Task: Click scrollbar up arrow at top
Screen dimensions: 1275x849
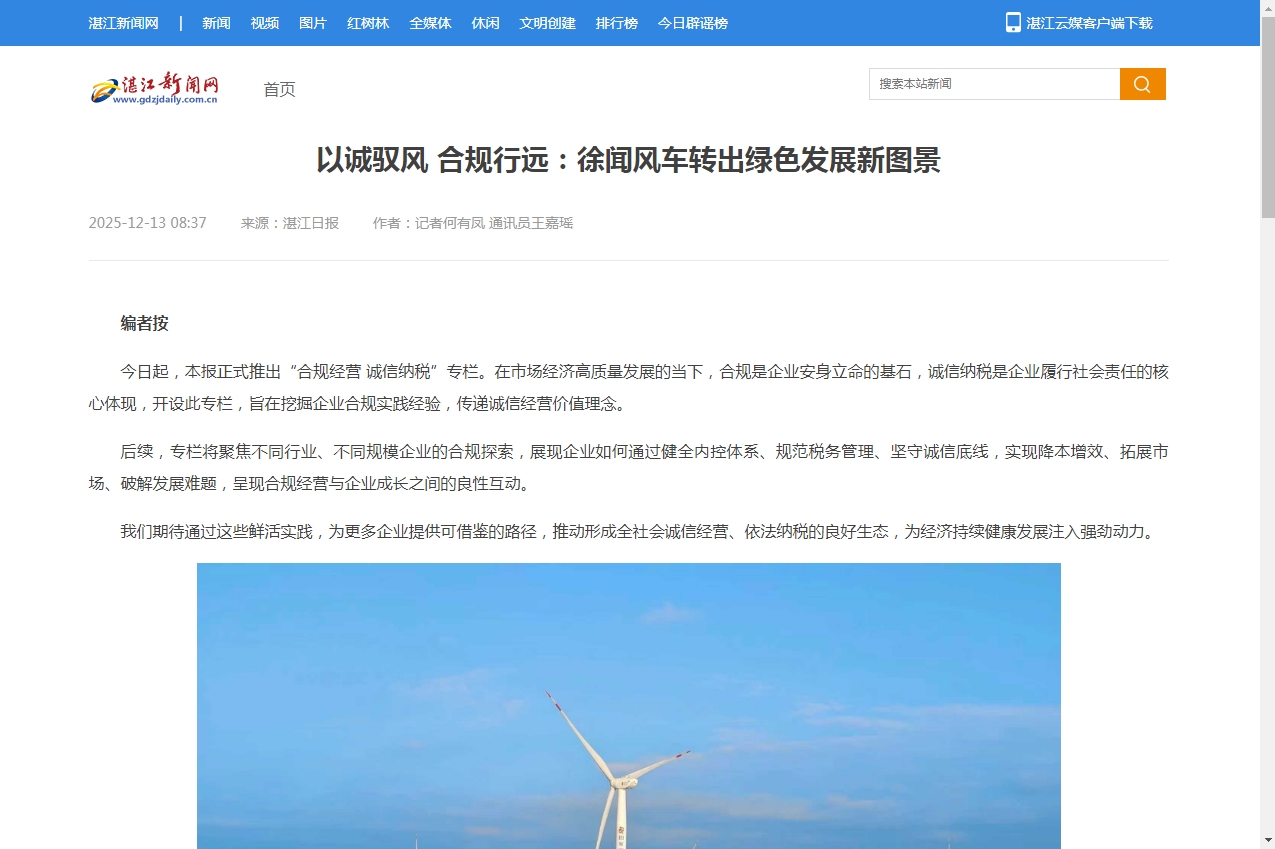Action: pos(1267,8)
